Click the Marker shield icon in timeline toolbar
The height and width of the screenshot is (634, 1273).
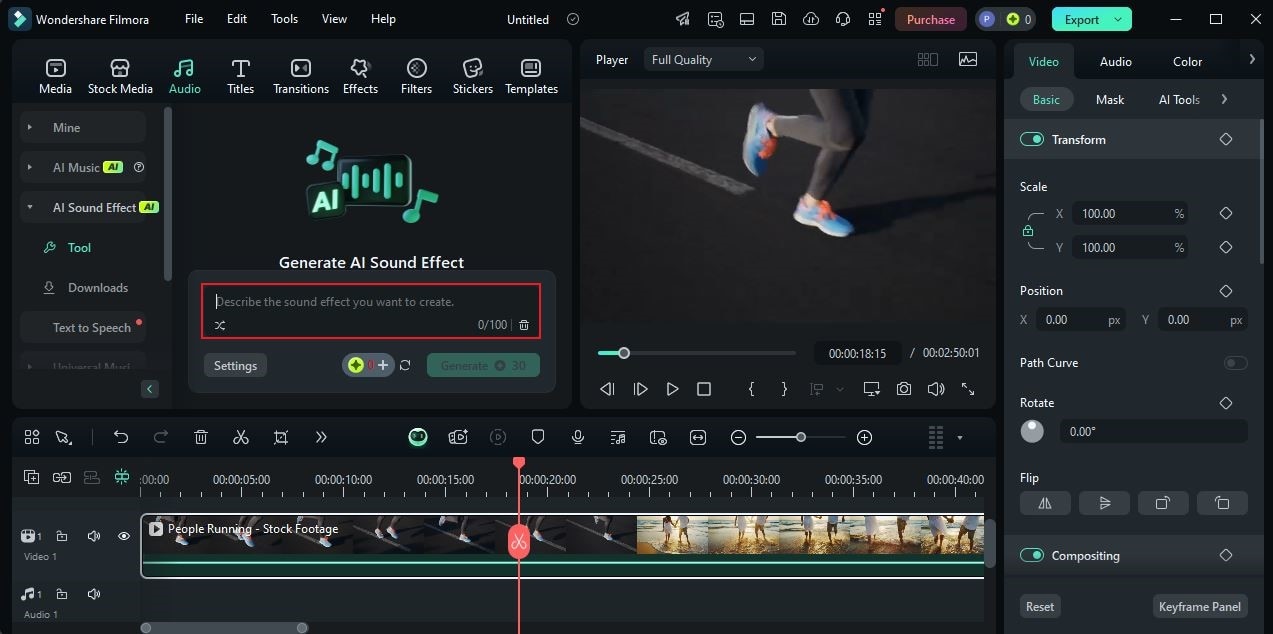(x=538, y=437)
